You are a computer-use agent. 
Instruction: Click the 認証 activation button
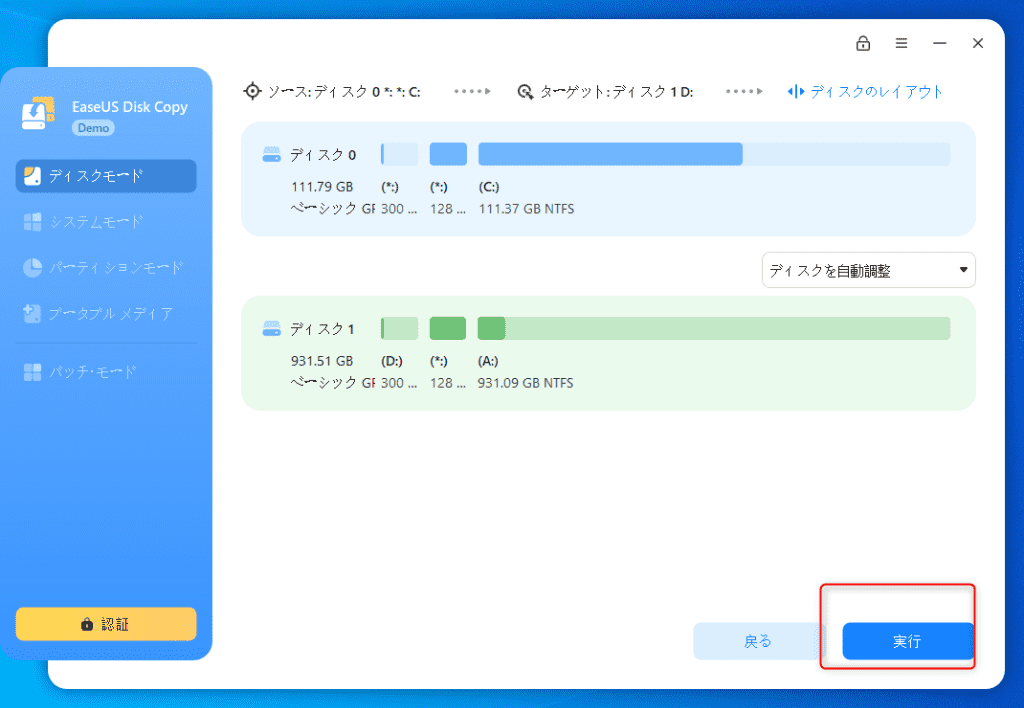click(106, 624)
